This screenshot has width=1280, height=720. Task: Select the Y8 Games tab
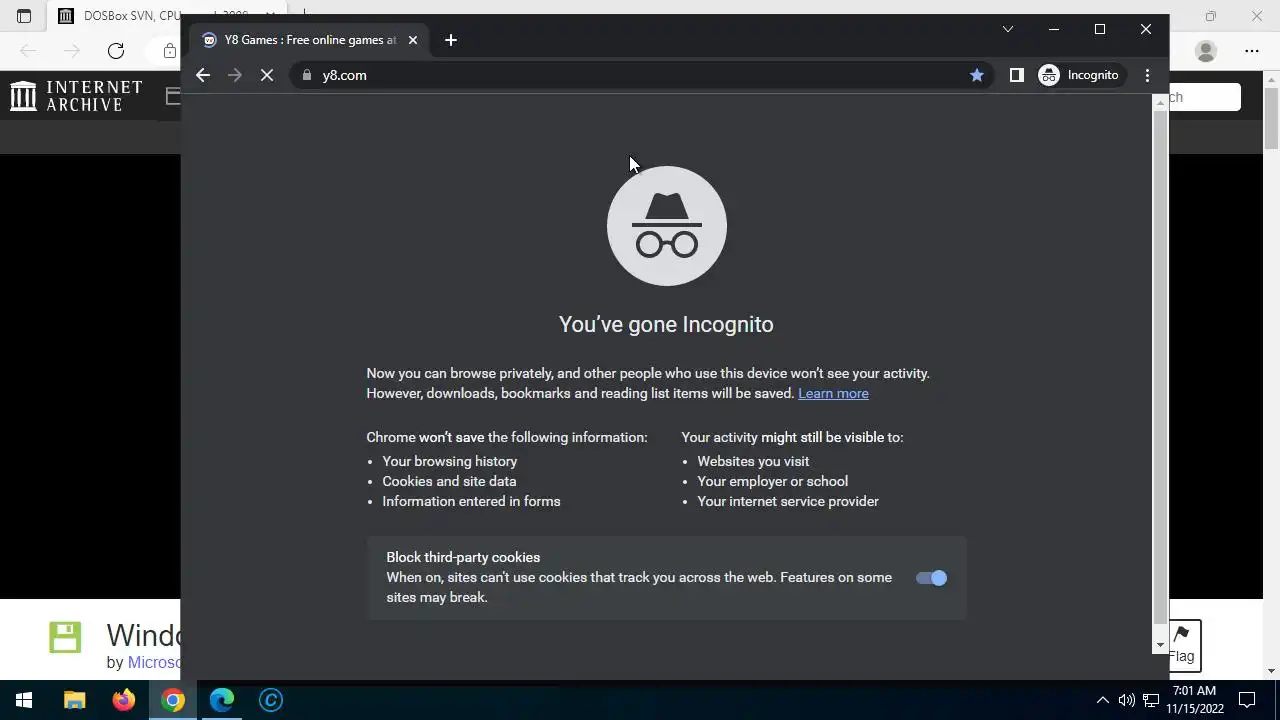click(x=310, y=40)
